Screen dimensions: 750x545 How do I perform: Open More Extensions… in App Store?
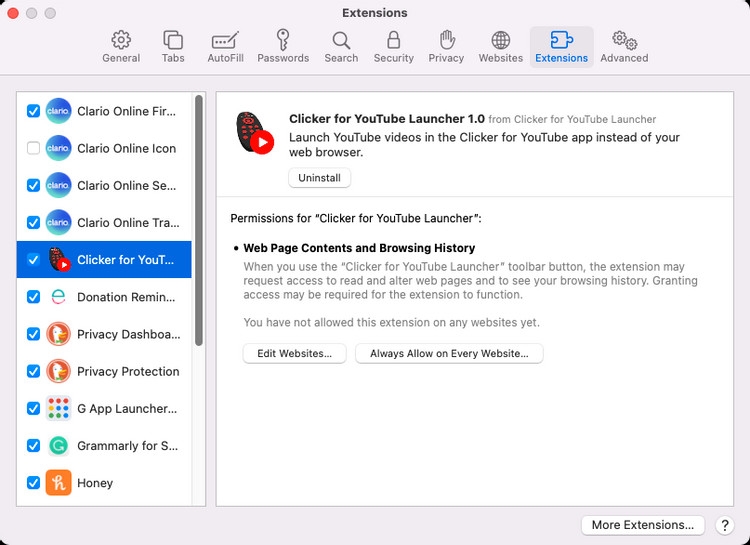click(642, 525)
